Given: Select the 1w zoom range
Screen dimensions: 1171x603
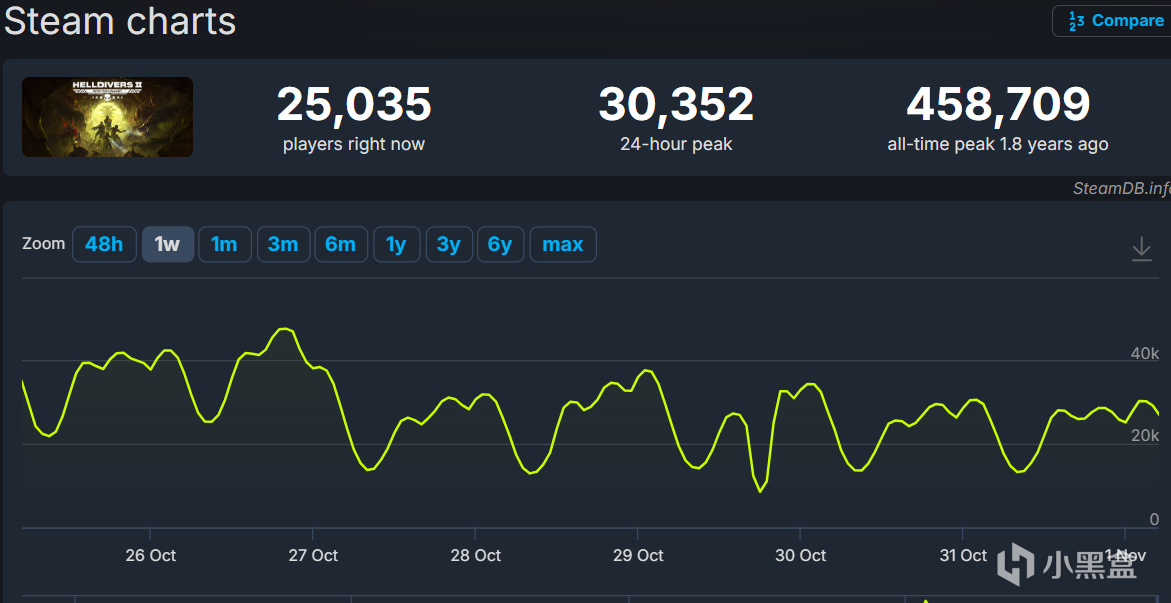Looking at the screenshot, I should pyautogui.click(x=168, y=244).
